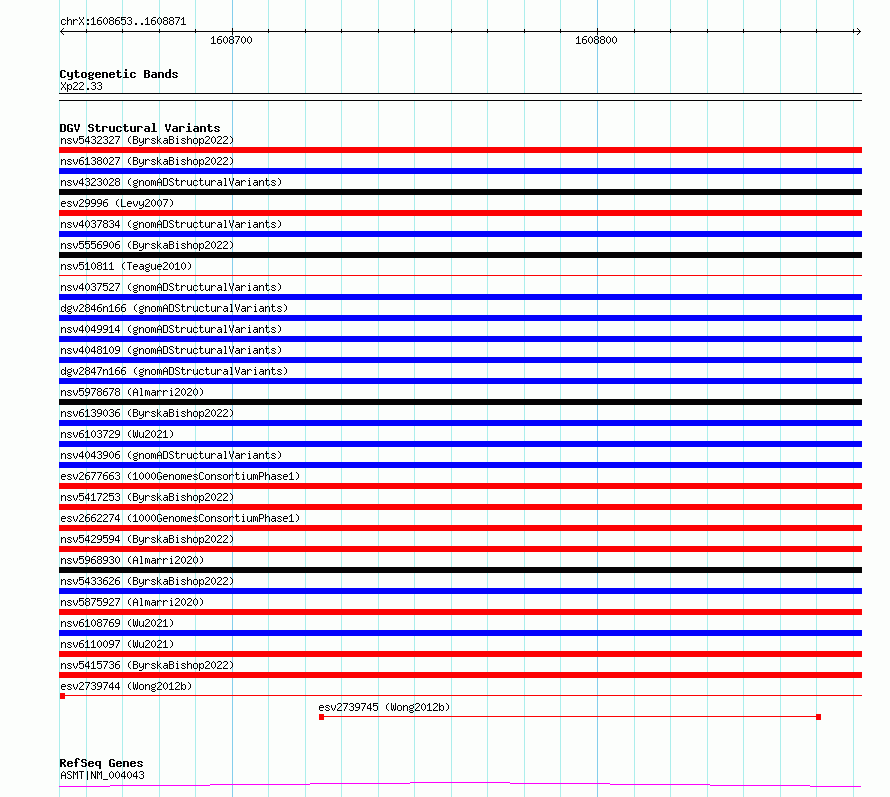The width and height of the screenshot is (890, 797).
Task: Open nsv4323028 (gnomADStructuralVariants) variant
Action: (x=171, y=182)
